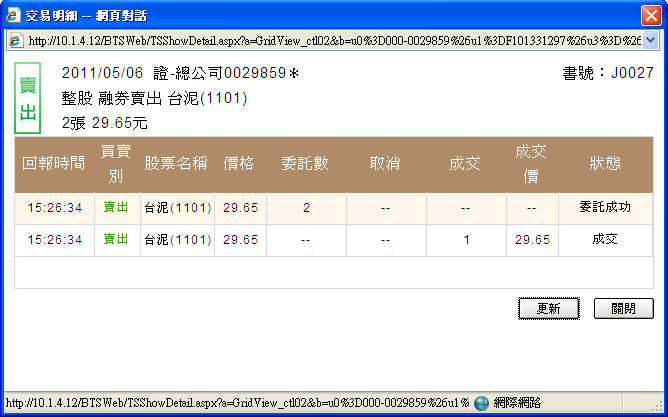This screenshot has width=668, height=417.
Task: Click the 交易明細 -- 網頁對話 title text
Action: tap(86, 16)
